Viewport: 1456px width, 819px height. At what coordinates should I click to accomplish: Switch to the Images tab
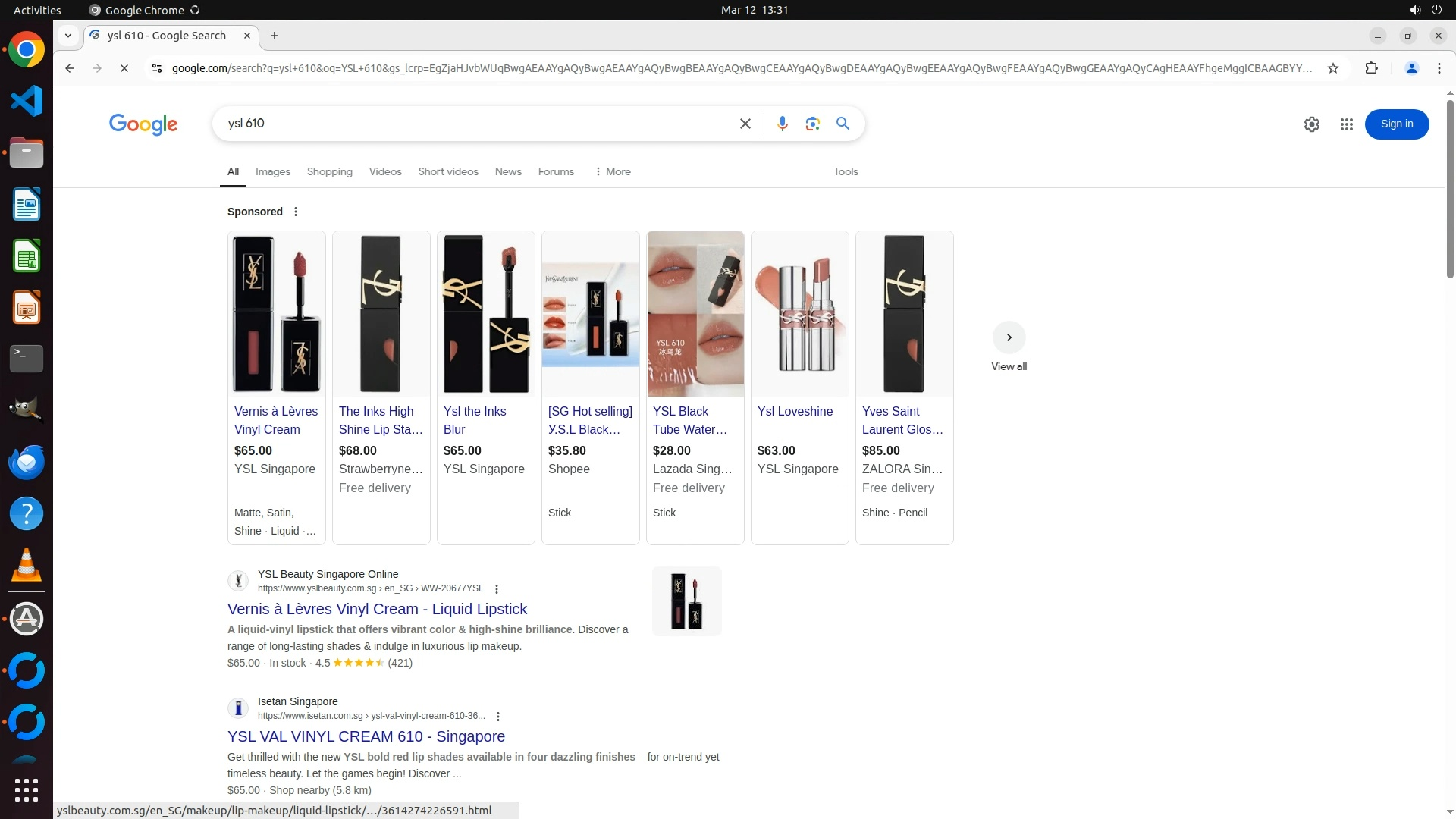tap(272, 171)
